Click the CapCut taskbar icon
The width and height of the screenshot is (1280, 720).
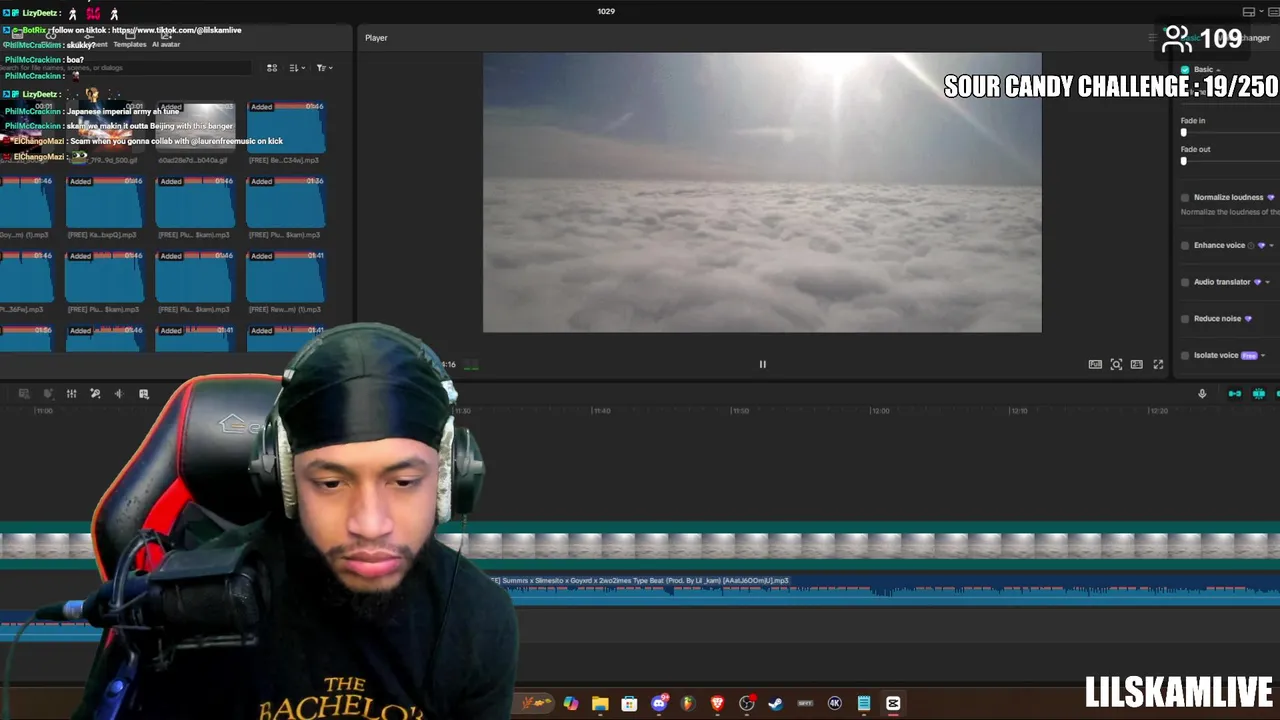point(893,704)
